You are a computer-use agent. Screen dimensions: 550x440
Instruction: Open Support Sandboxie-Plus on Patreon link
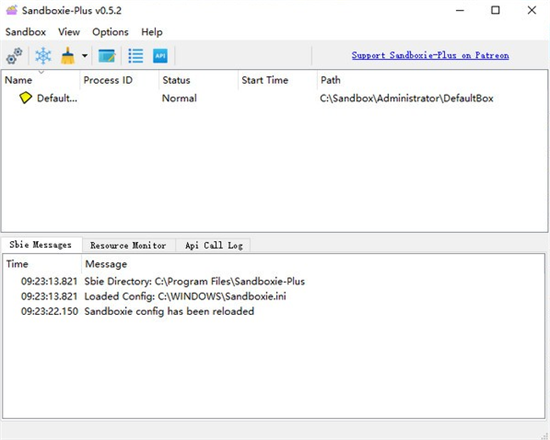[430, 55]
